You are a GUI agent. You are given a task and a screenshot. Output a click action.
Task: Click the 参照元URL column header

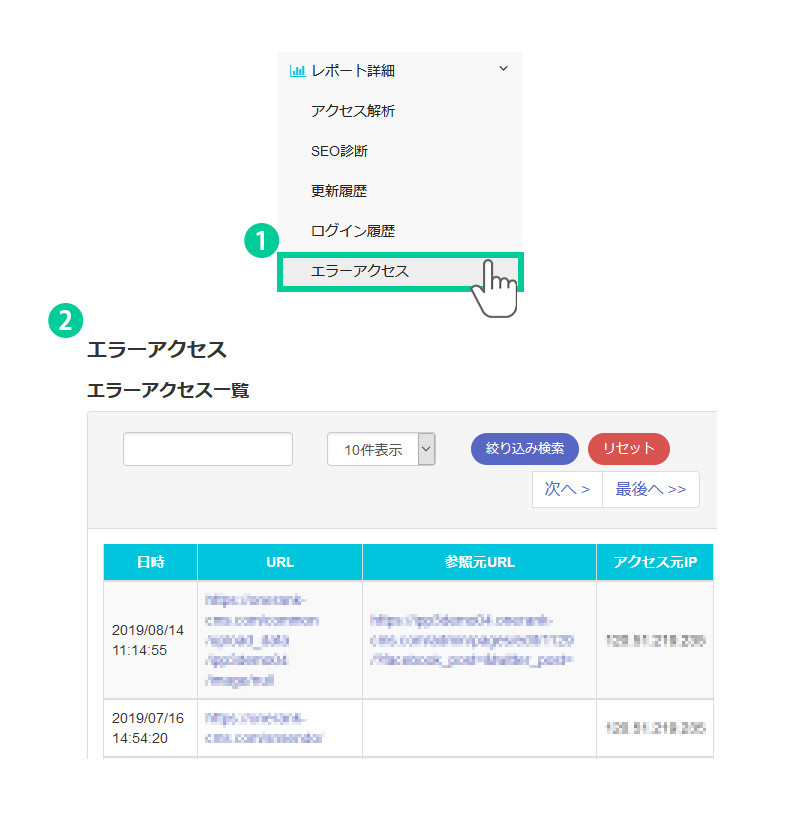click(x=479, y=562)
